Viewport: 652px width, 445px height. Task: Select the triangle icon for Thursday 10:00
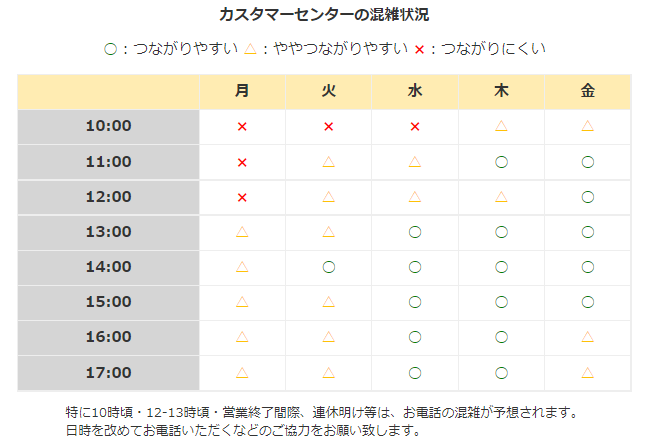pos(501,126)
